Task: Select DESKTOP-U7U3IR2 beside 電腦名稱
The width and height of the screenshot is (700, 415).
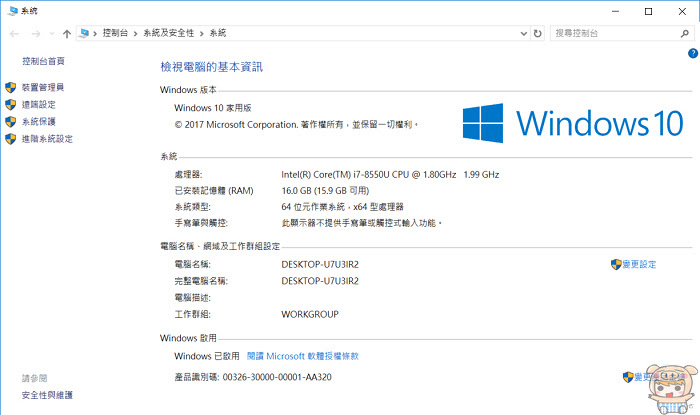Action: click(320, 264)
